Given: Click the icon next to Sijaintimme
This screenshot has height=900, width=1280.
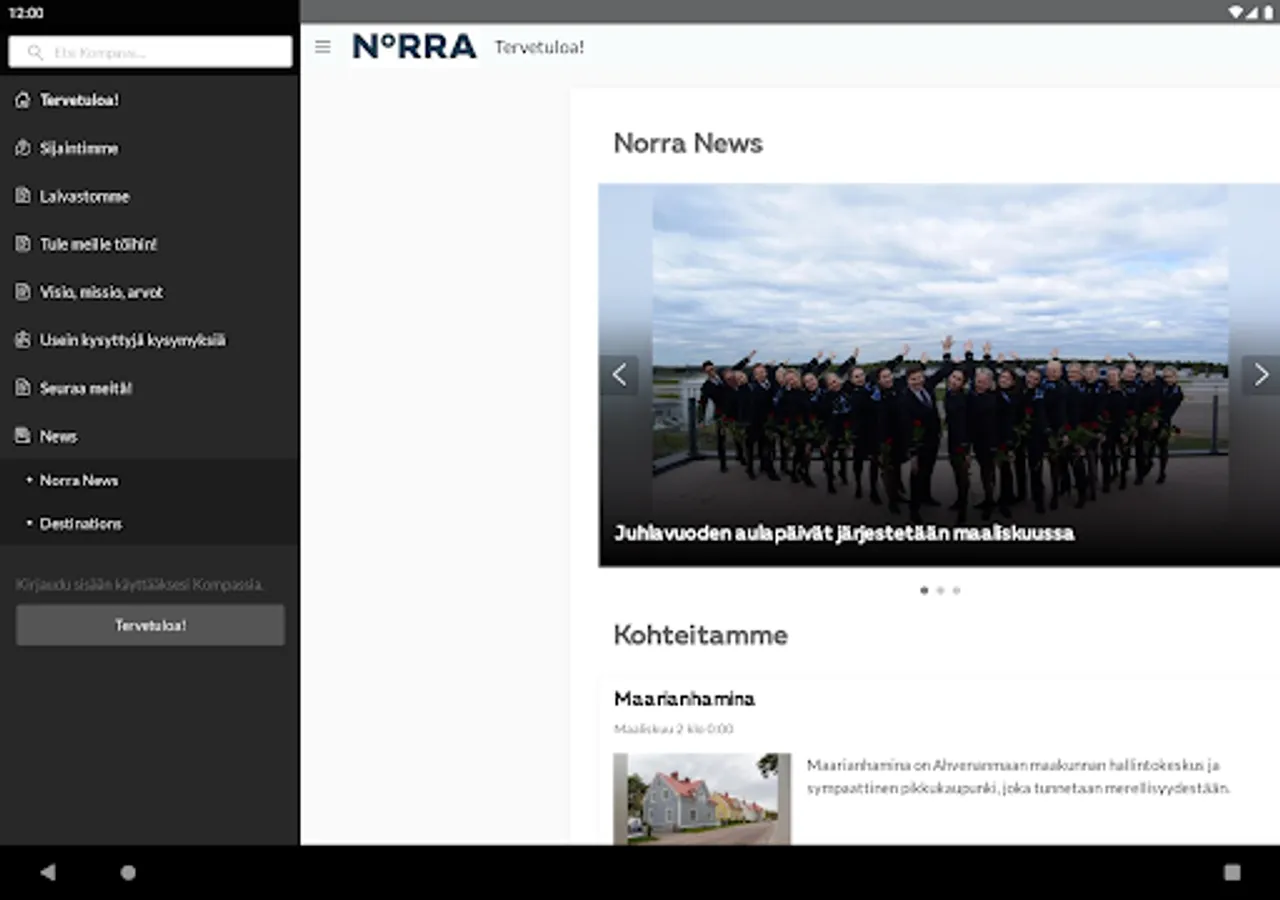Looking at the screenshot, I should pyautogui.click(x=23, y=148).
